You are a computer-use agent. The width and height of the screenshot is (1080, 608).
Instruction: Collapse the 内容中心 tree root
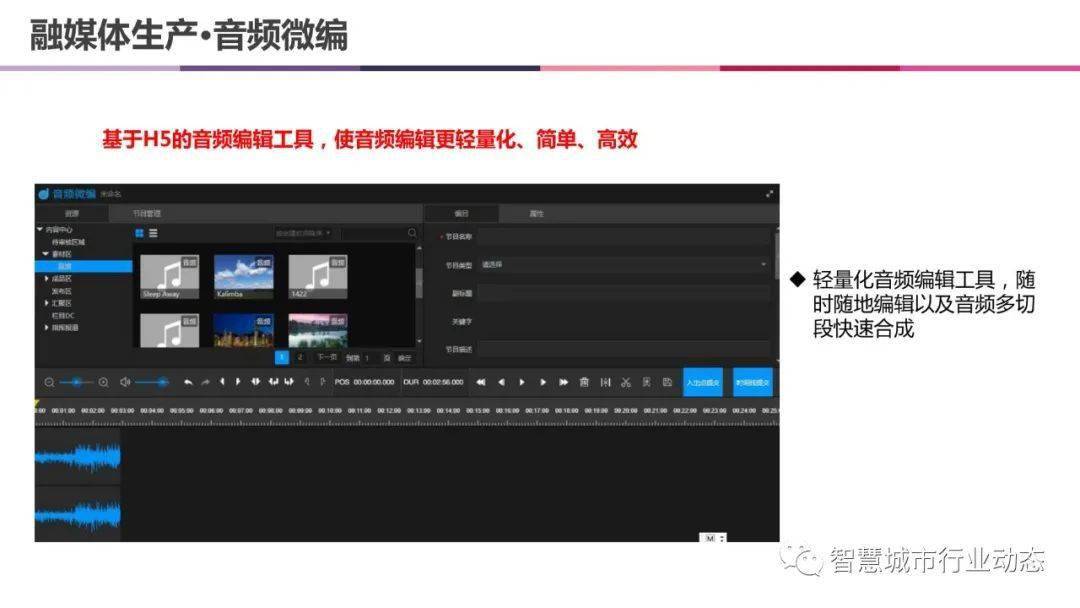pos(40,229)
